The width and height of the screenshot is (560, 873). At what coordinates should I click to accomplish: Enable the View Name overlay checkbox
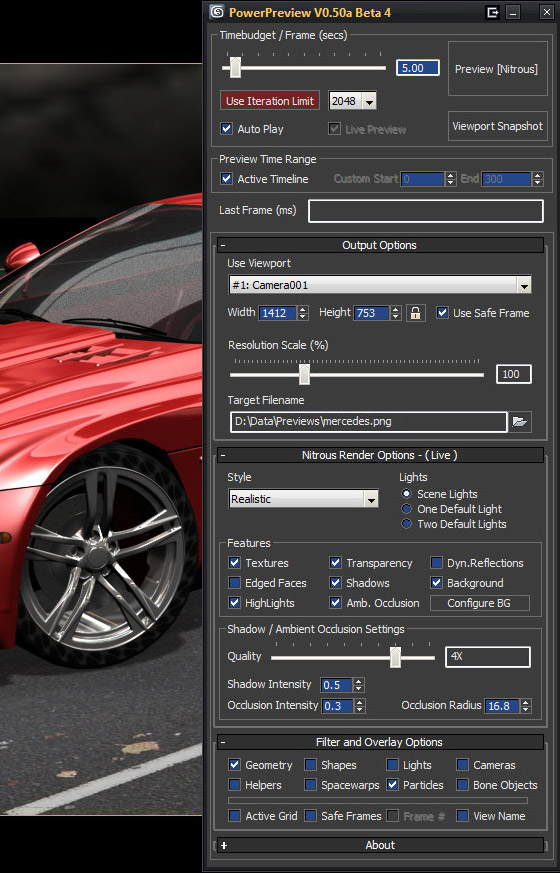pos(463,816)
